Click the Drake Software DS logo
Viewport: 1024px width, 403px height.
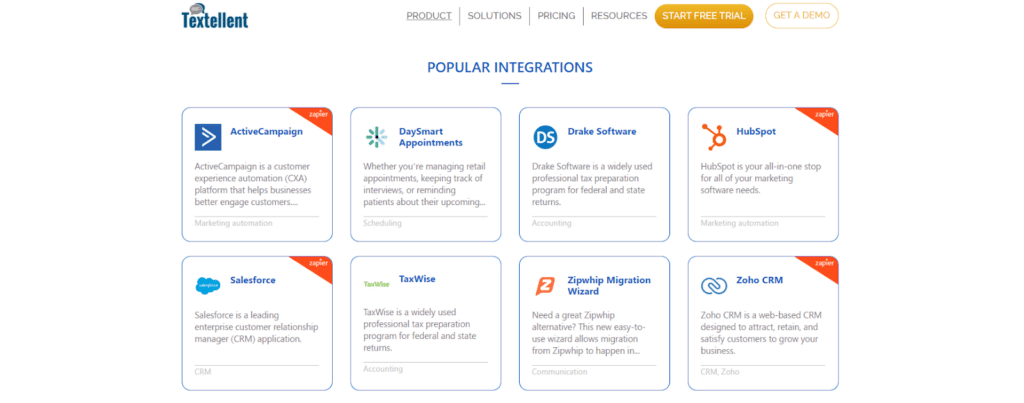pyautogui.click(x=545, y=137)
